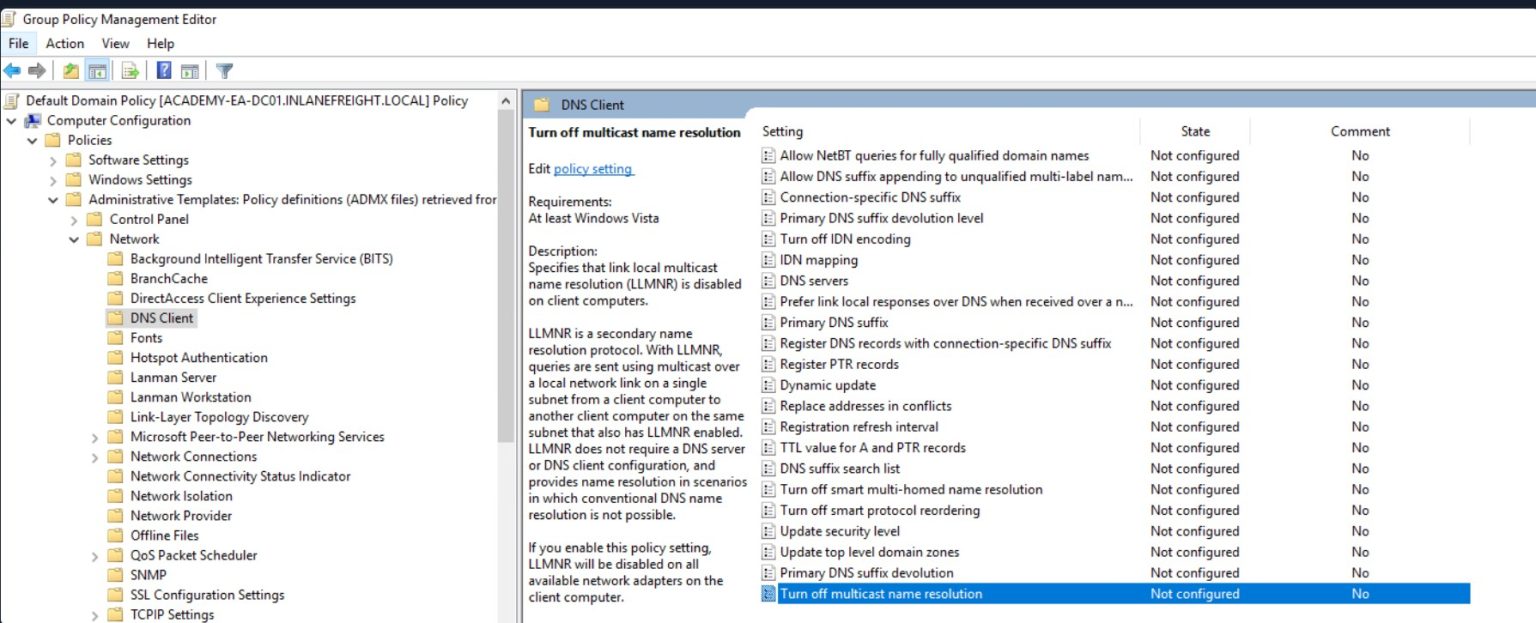The width and height of the screenshot is (1536, 623).
Task: Open the Action menu
Action: [x=65, y=43]
